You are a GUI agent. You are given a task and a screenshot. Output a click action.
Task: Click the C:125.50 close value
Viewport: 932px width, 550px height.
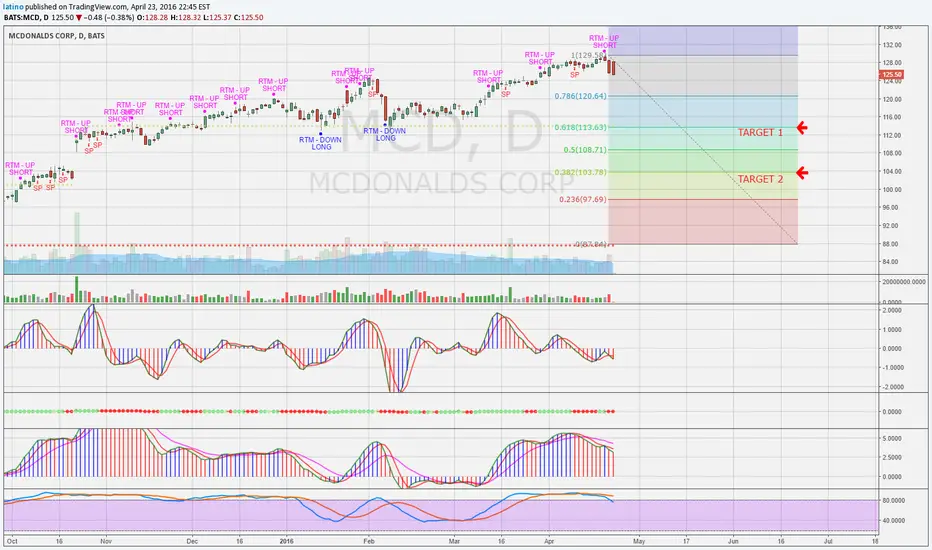point(250,17)
